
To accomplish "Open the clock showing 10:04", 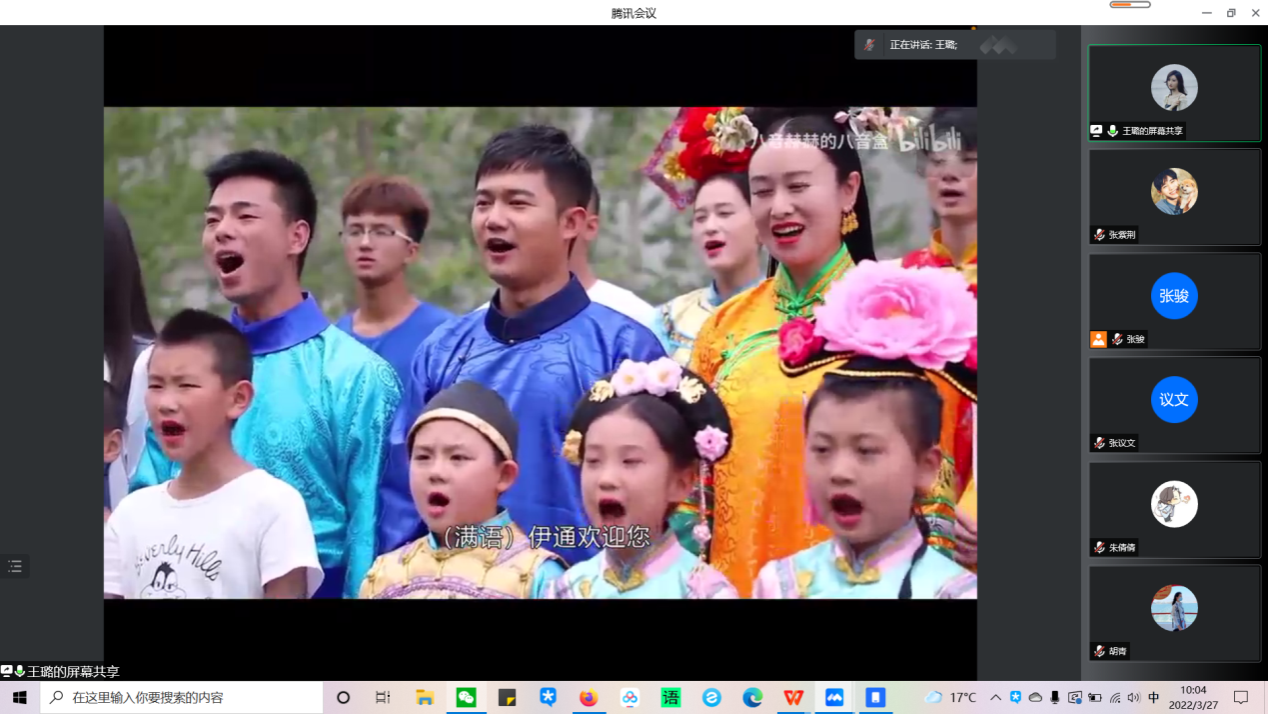I will pos(1193,697).
